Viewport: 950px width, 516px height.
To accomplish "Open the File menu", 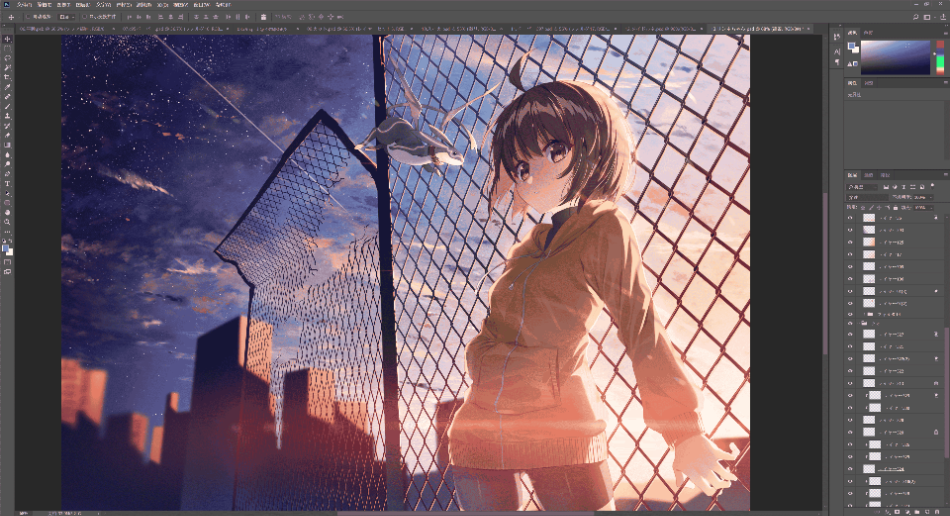I will coord(24,5).
